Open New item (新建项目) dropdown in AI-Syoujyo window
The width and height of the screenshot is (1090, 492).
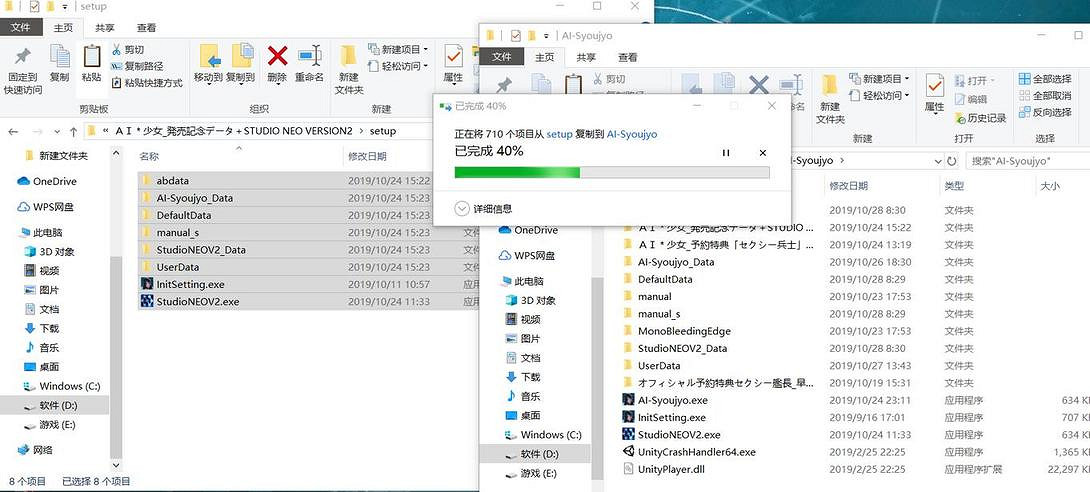(x=879, y=79)
